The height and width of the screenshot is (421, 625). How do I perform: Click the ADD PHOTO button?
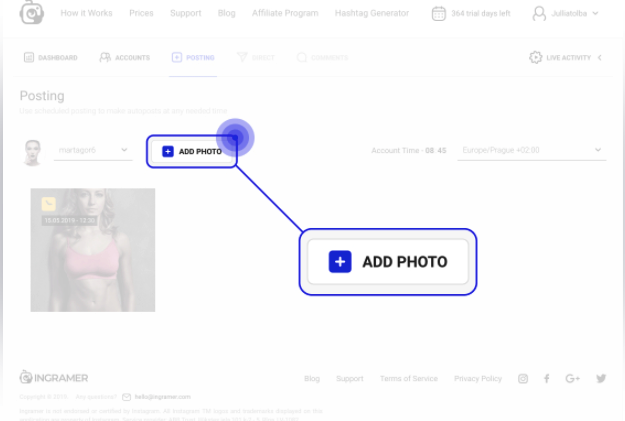(x=192, y=151)
